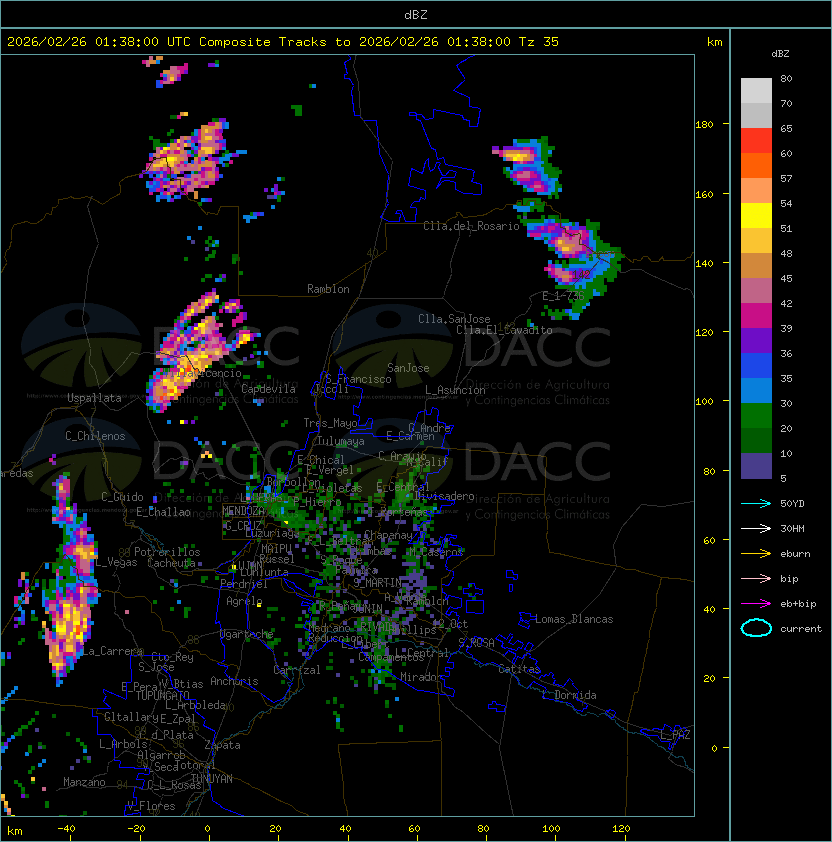Click the 'Cacheuta' map label

point(171,563)
